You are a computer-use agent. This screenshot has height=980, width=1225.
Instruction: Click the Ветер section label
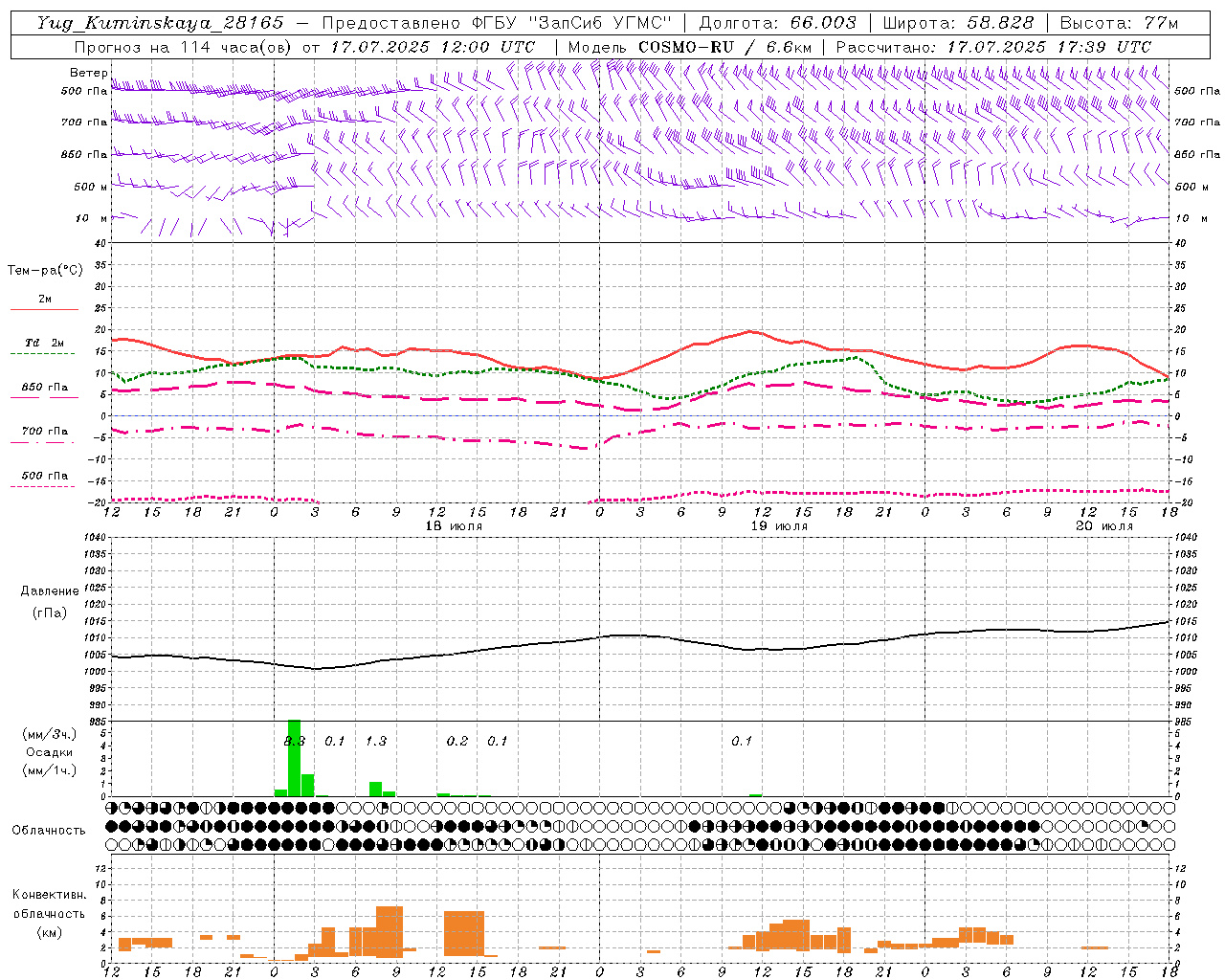[x=89, y=73]
